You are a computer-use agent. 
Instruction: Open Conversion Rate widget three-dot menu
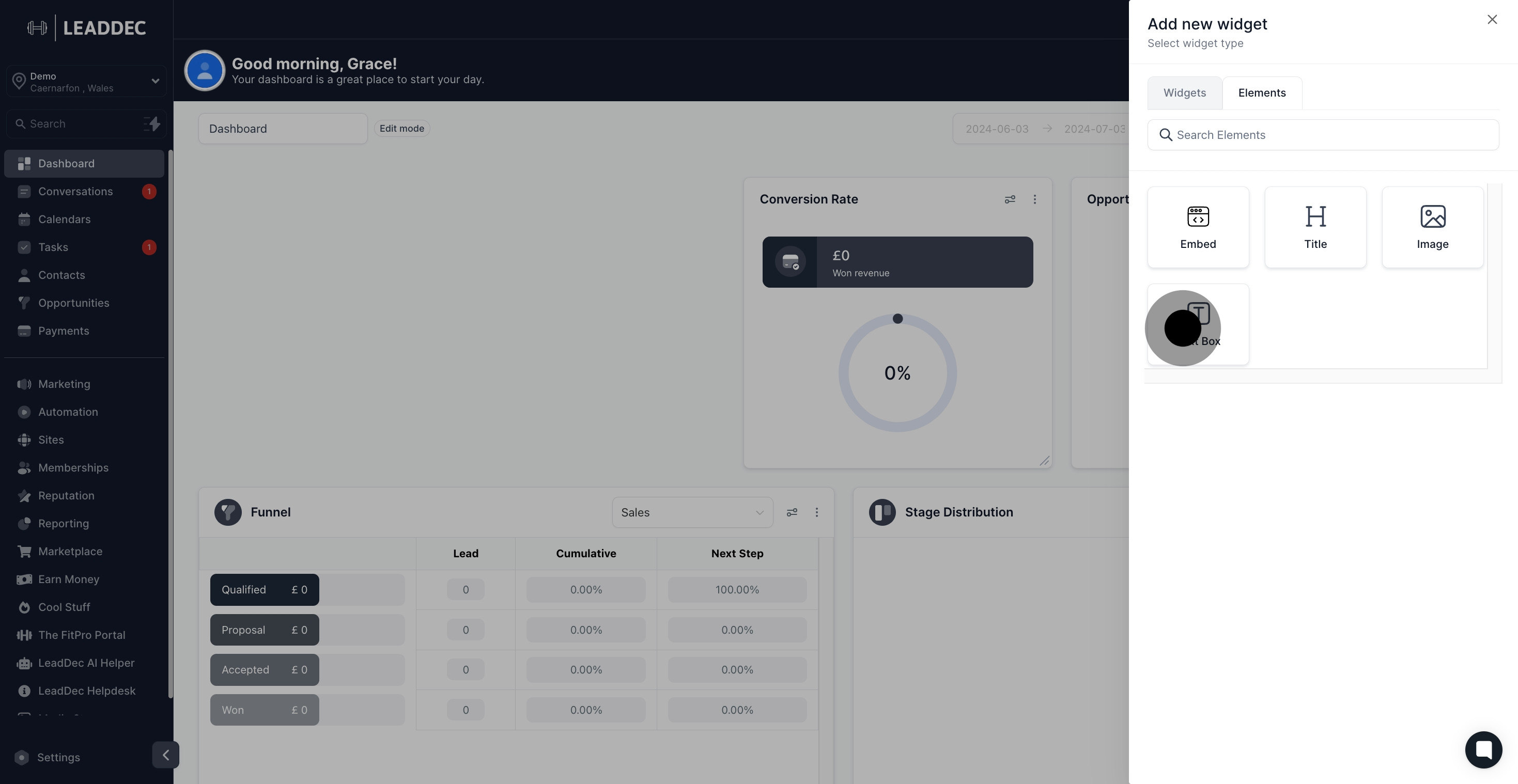1035,199
